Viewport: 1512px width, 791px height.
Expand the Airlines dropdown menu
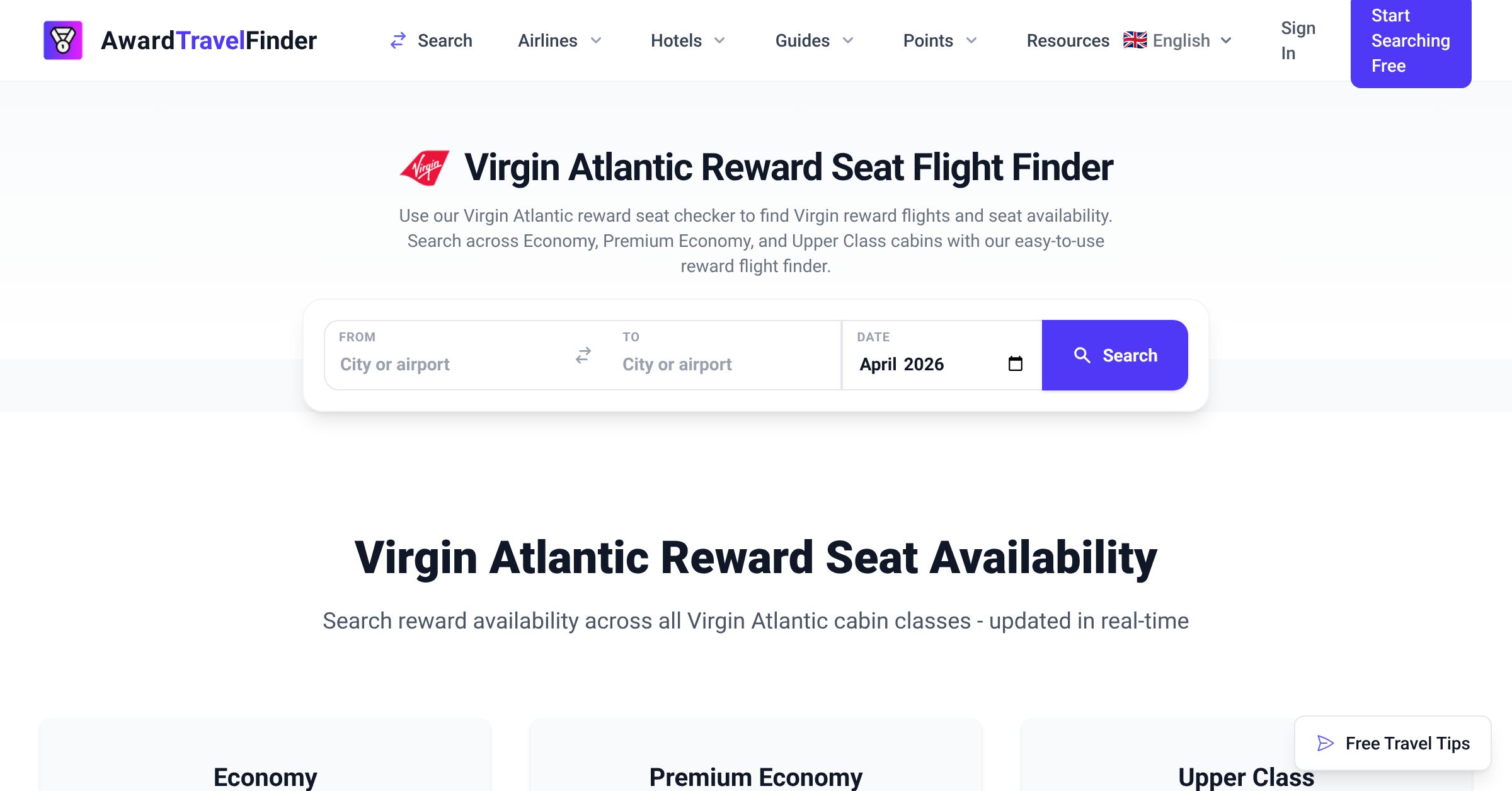(559, 40)
